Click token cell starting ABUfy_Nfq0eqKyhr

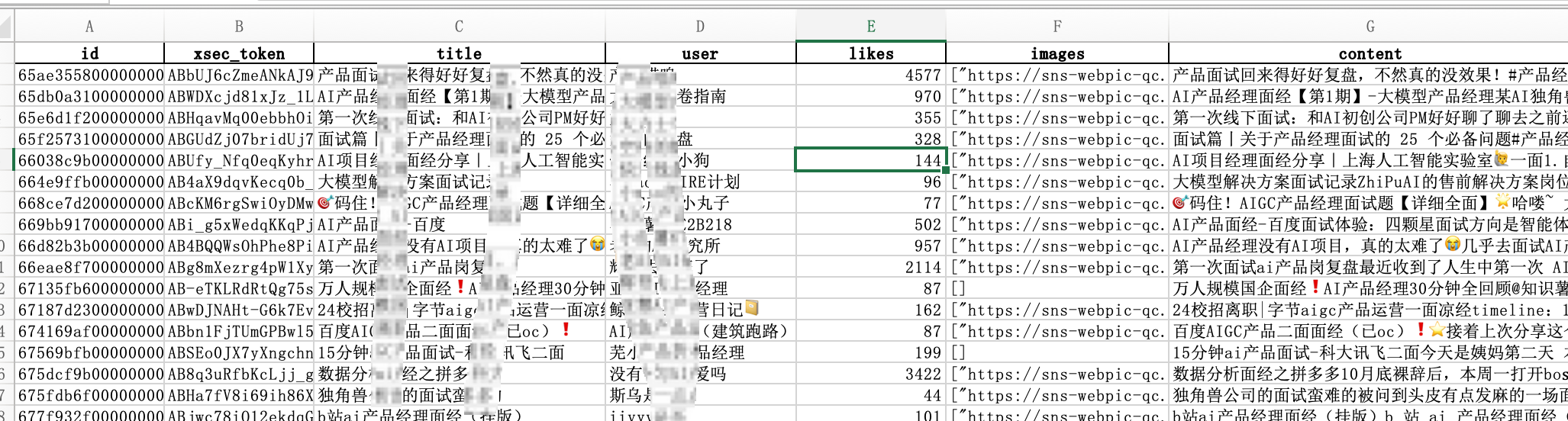point(239,160)
